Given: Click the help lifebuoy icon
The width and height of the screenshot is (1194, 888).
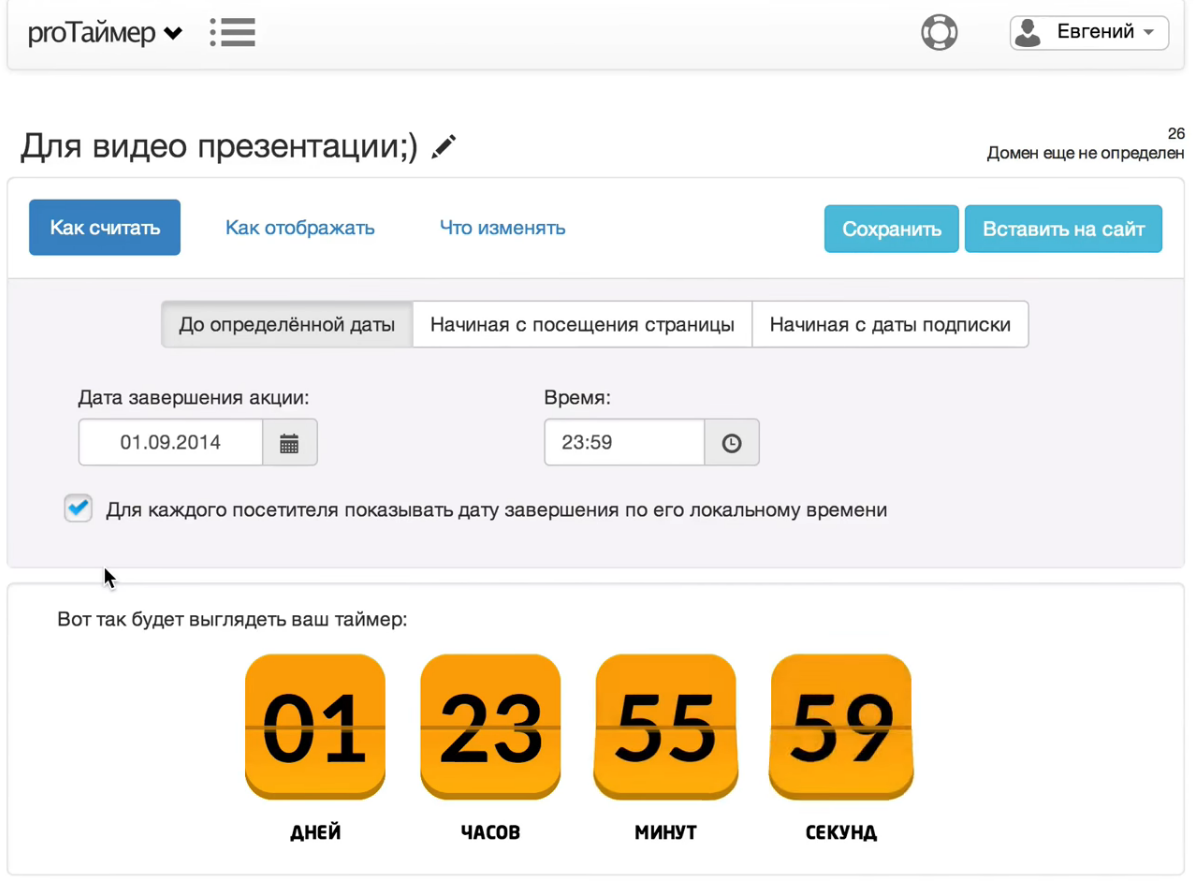Looking at the screenshot, I should [x=939, y=33].
